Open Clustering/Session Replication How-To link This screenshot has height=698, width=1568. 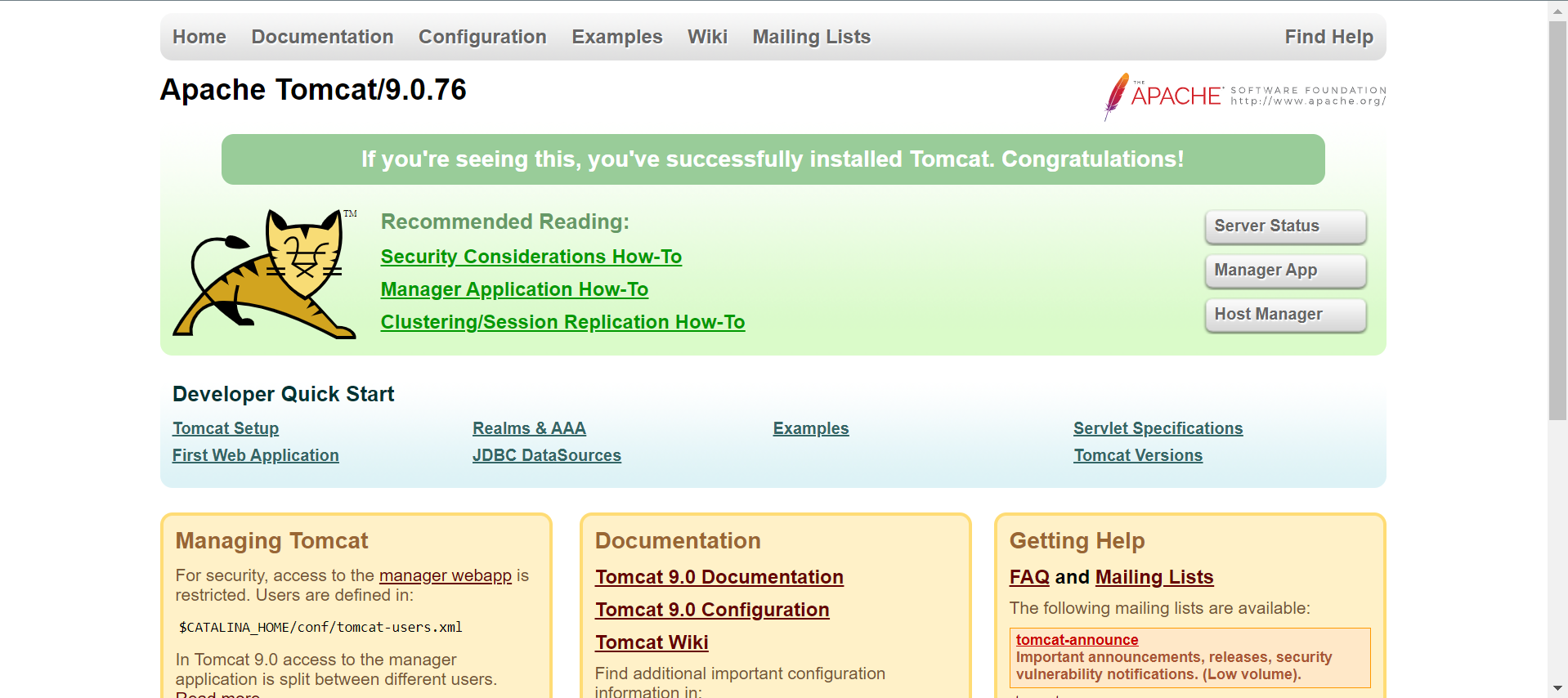coord(562,322)
